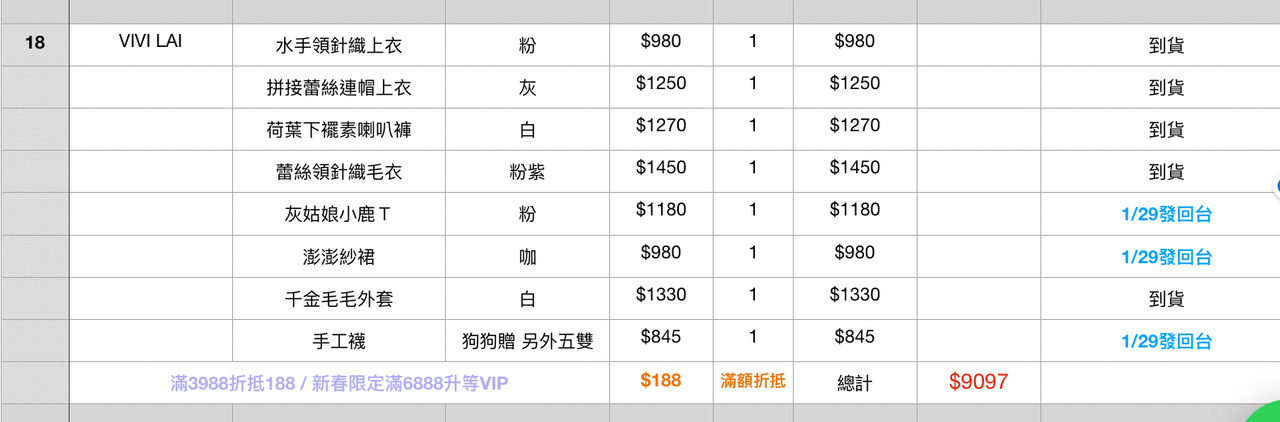
Task: Click the purple 滿3988折抵188 promotion text
Action: (x=339, y=383)
